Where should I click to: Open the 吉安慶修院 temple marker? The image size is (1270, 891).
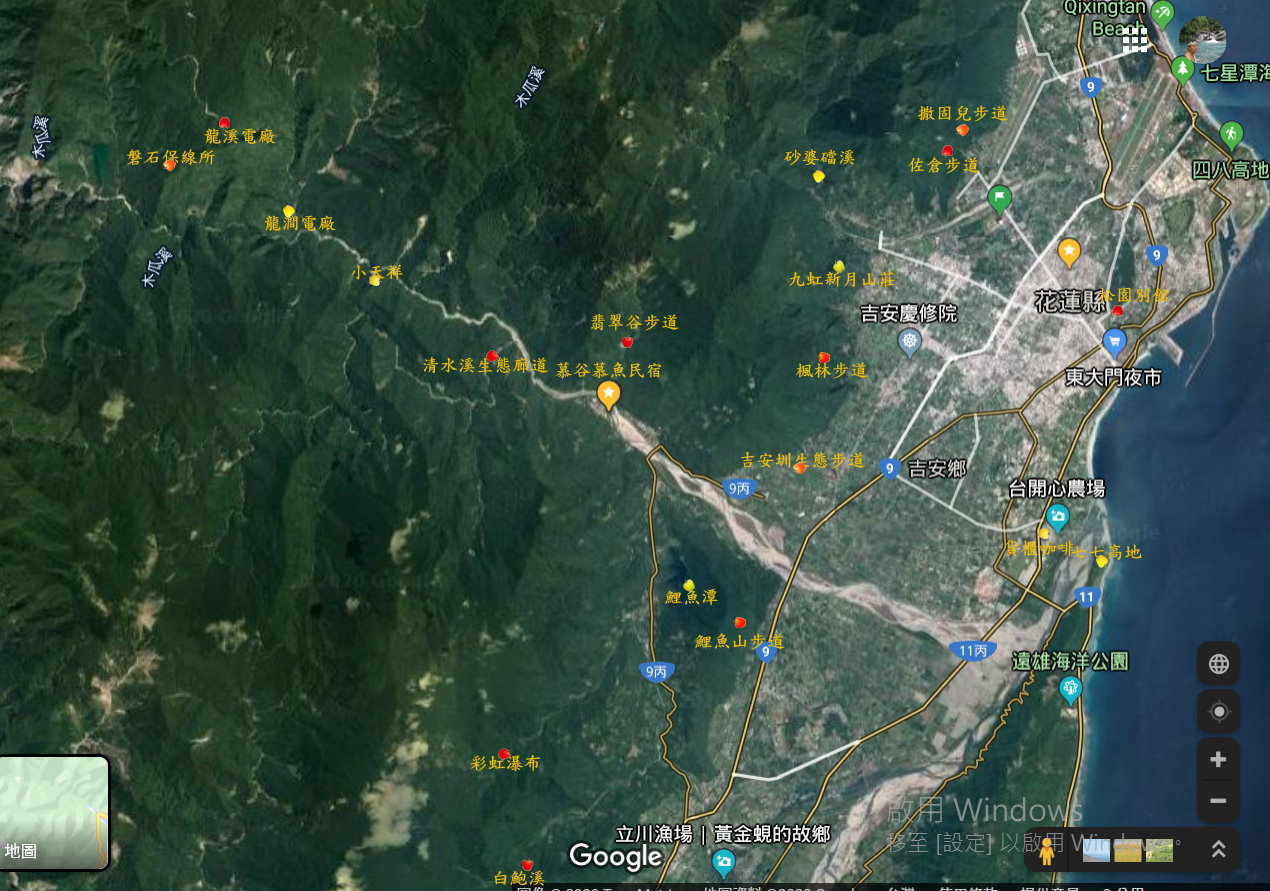[x=909, y=343]
